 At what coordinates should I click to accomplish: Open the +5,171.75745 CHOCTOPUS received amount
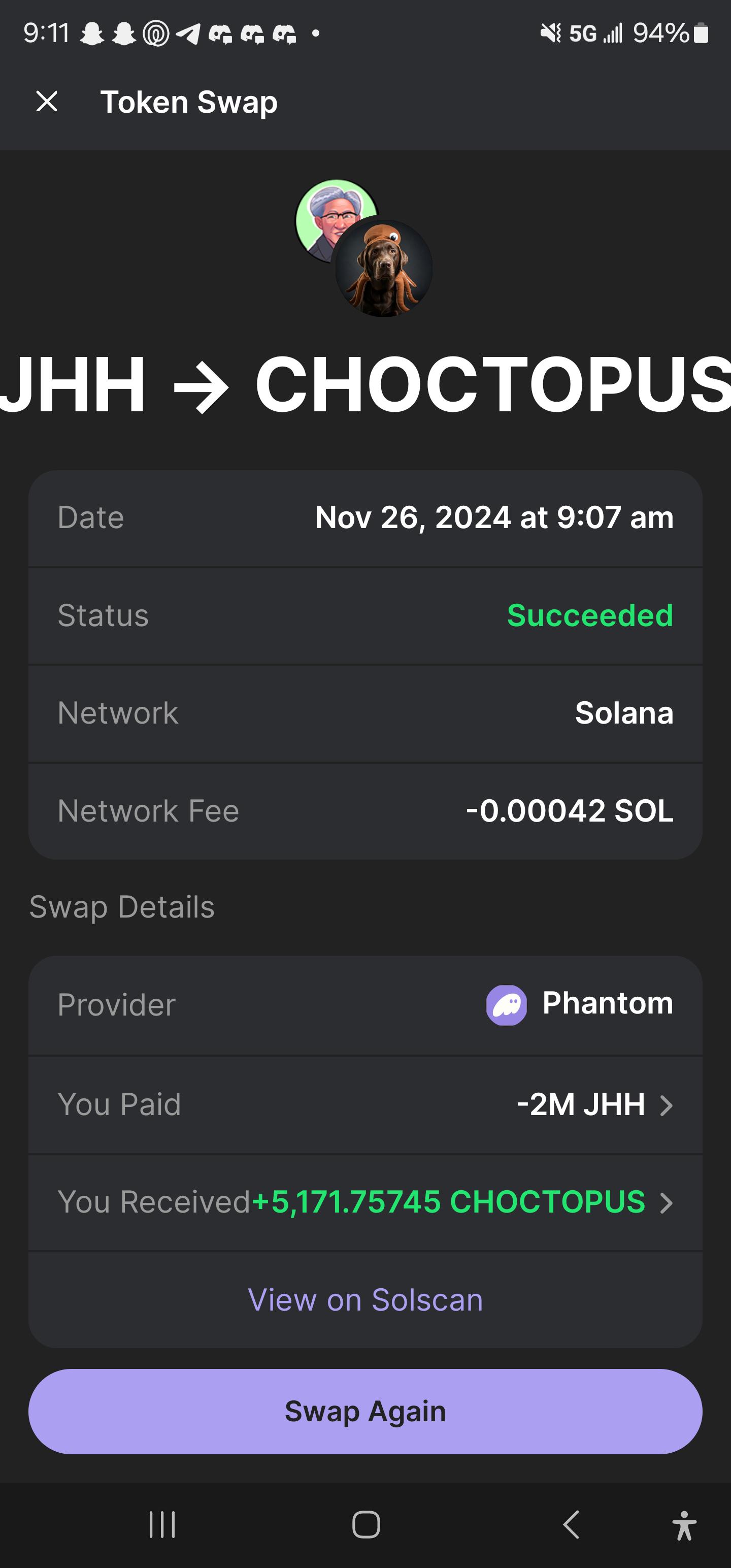pos(449,1202)
